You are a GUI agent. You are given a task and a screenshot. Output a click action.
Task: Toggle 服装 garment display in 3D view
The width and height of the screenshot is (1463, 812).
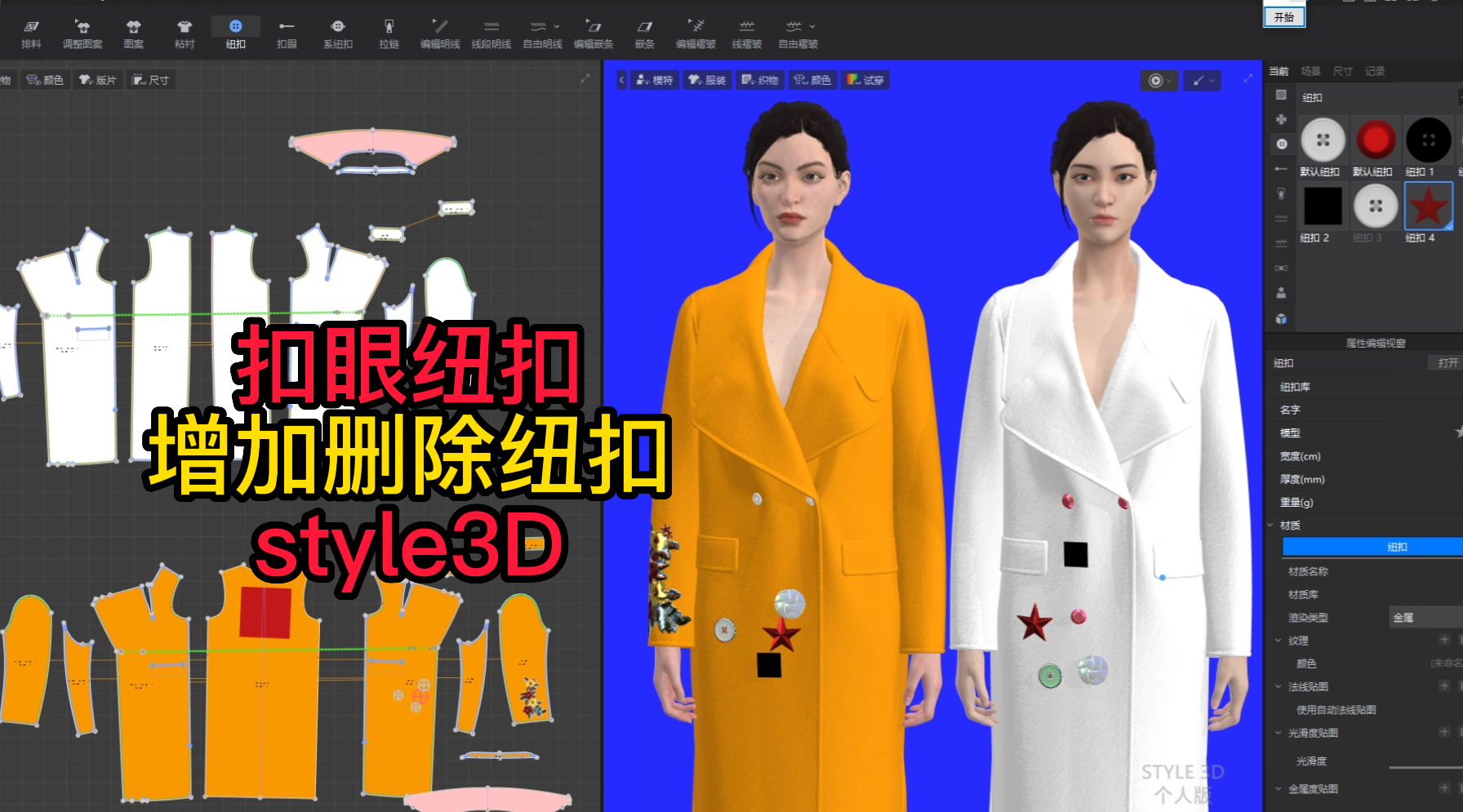tap(707, 80)
